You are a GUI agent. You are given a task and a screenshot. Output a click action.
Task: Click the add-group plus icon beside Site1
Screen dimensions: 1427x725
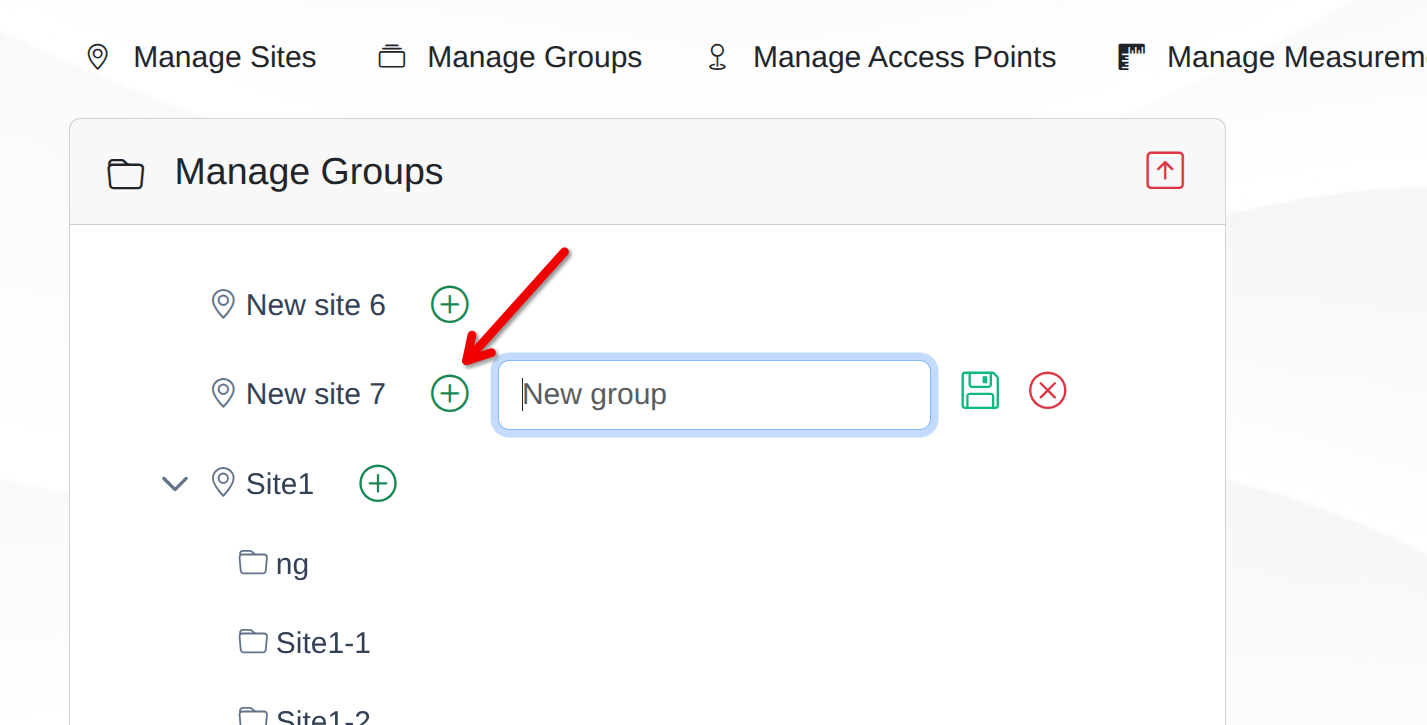coord(378,483)
